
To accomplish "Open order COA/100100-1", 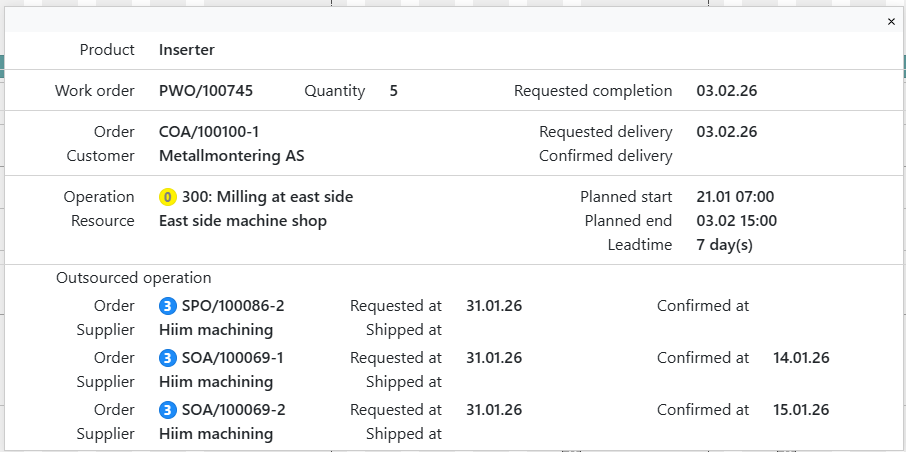I will (209, 132).
